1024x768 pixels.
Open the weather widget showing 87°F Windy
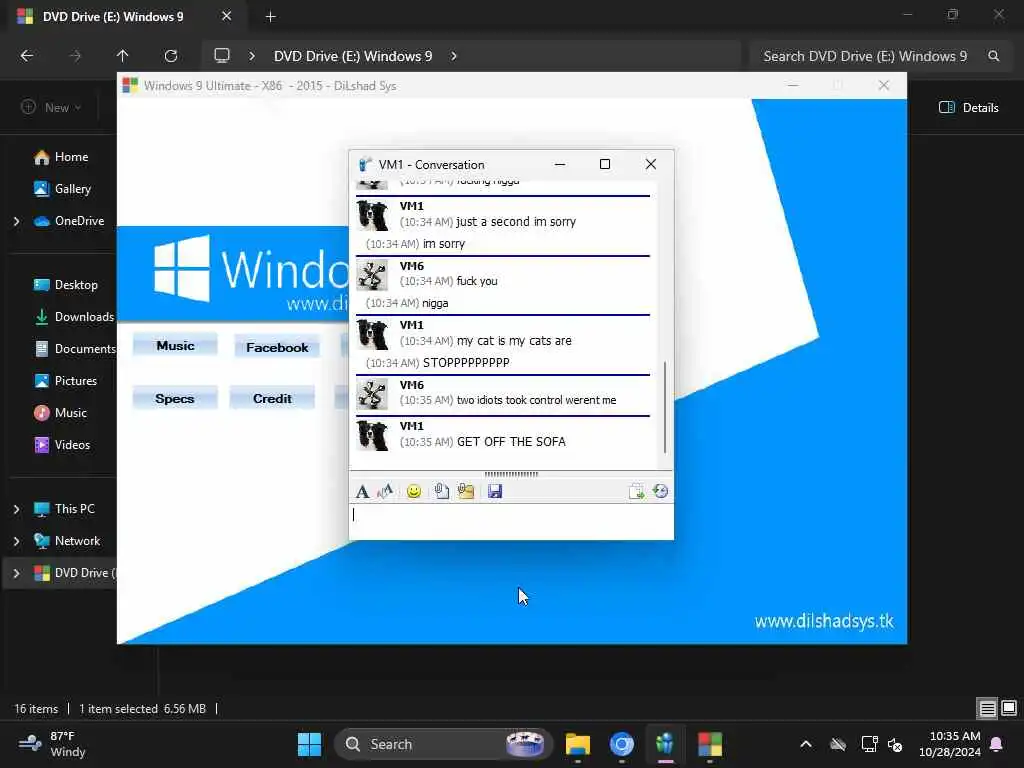[x=52, y=744]
